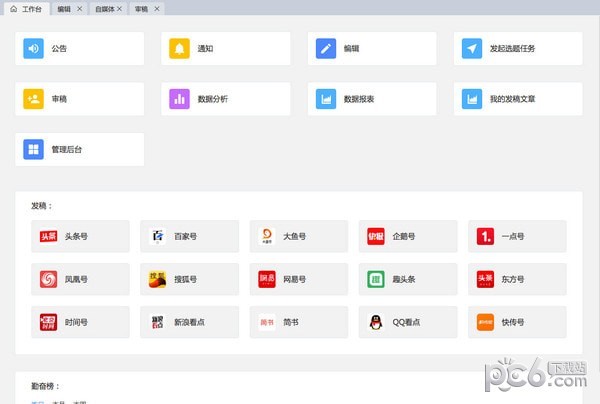Choose the 百家号 platform icon

157,237
